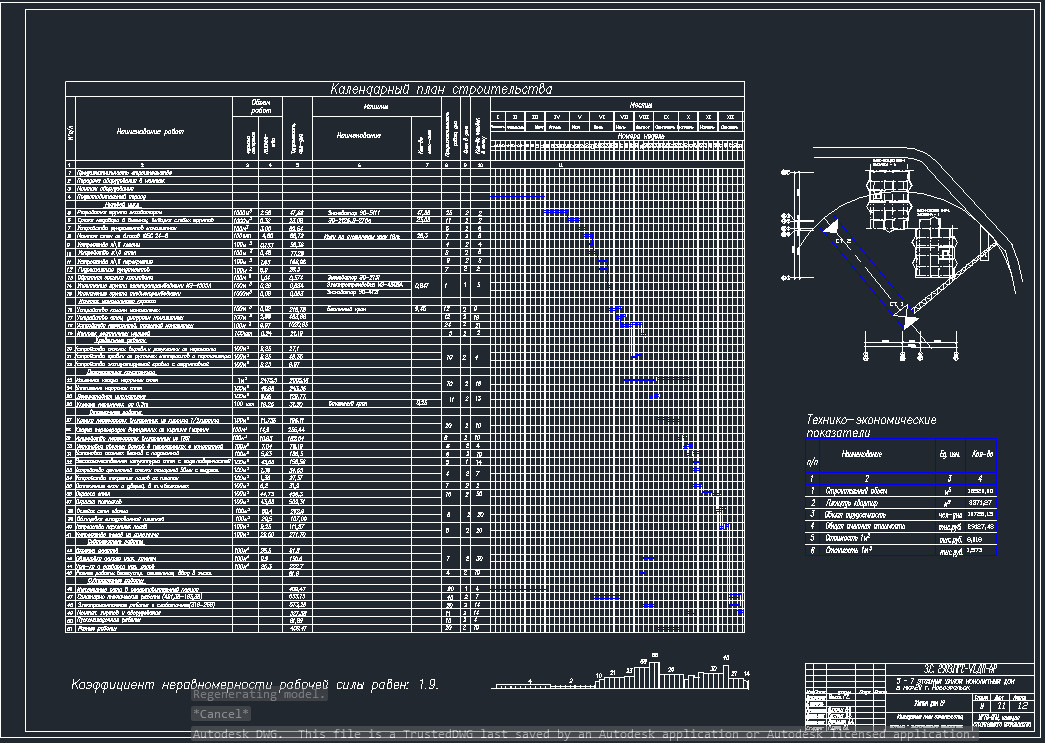Click the 'Машины' column header

[x=348, y=106]
